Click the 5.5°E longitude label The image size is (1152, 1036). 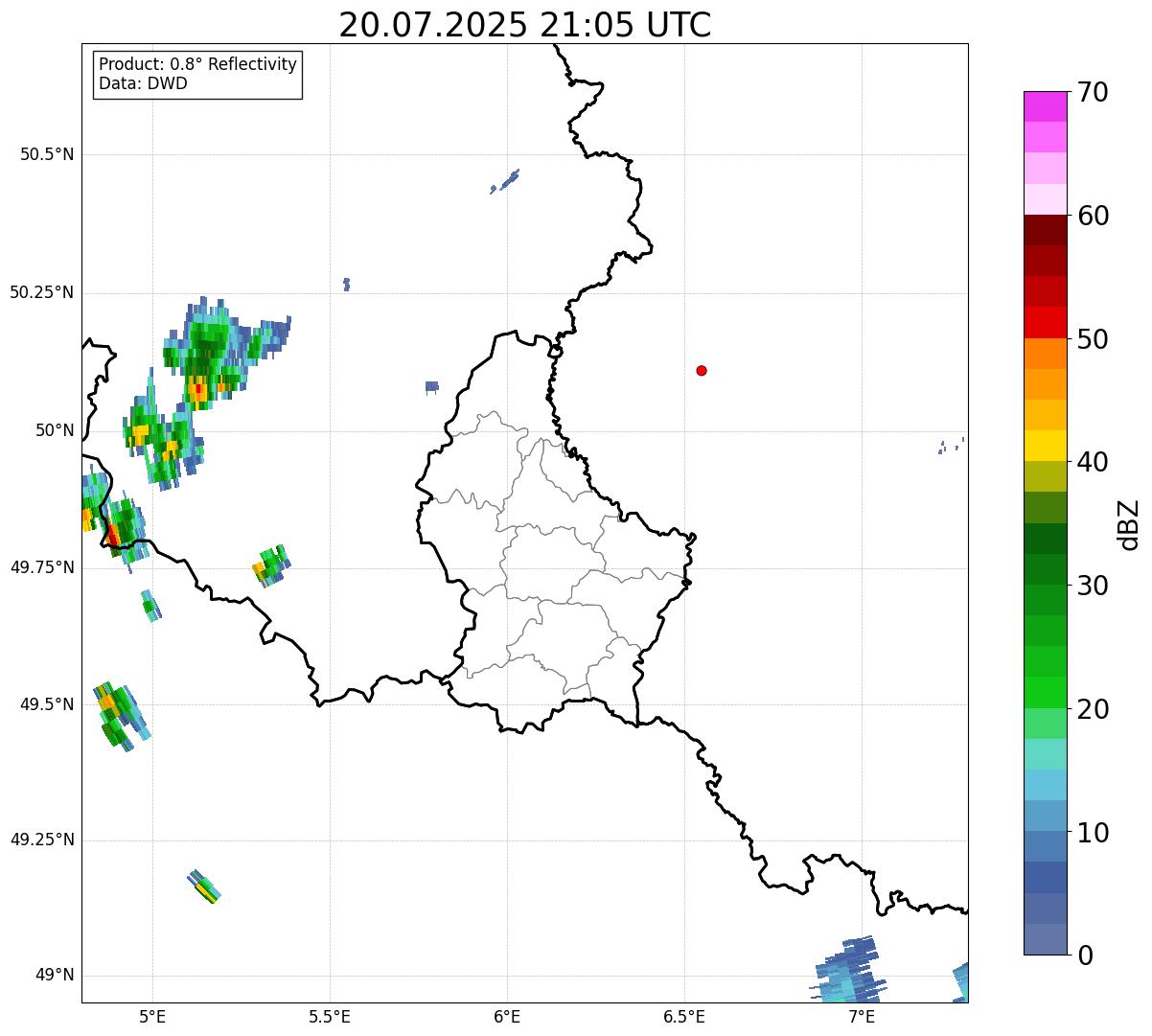(330, 1017)
